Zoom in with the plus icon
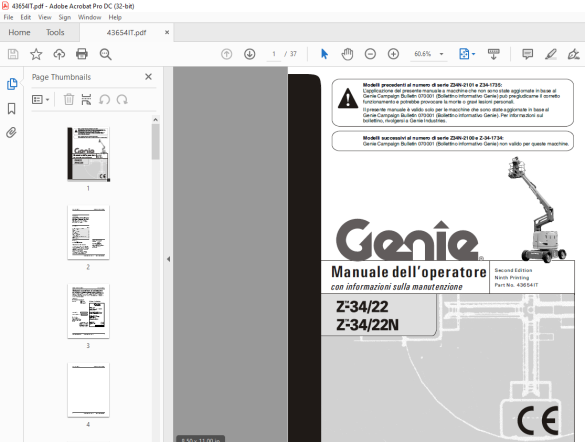Screen dimensions: 585x442 pyautogui.click(x=393, y=54)
